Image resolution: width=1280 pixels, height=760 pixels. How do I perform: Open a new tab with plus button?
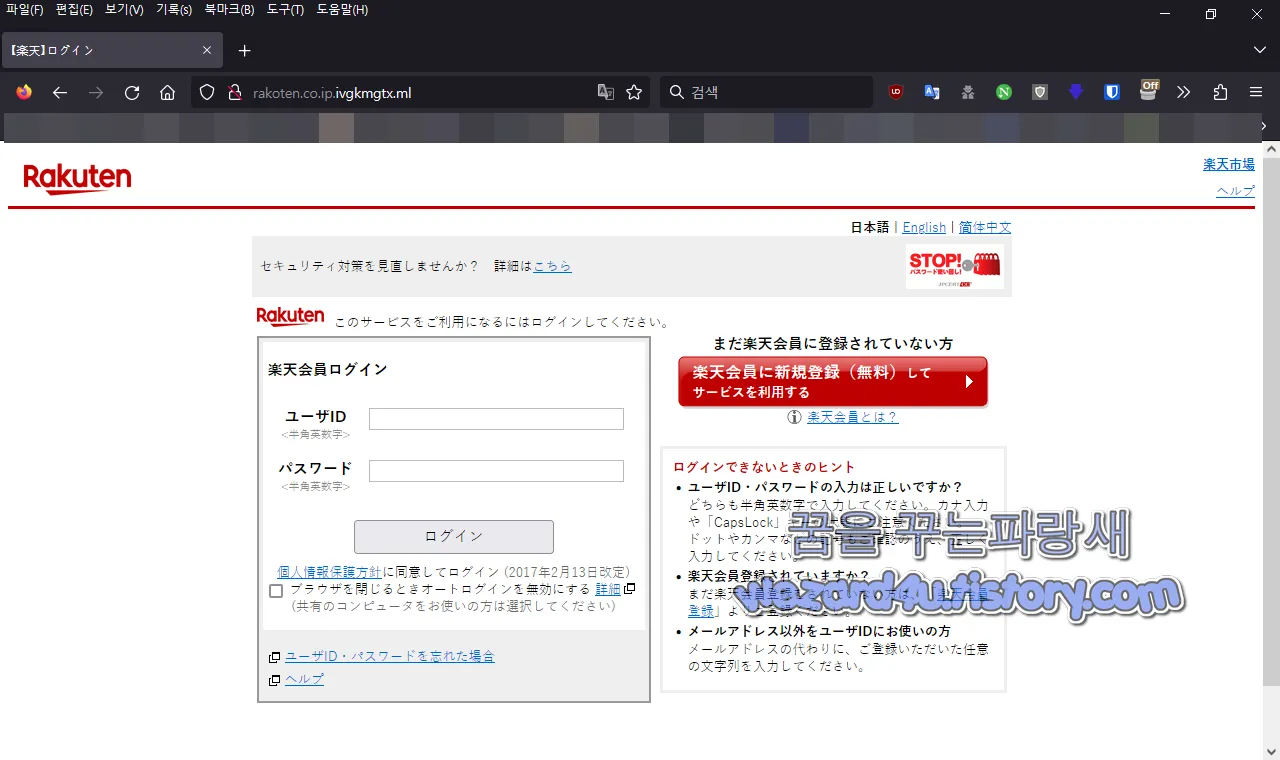[x=245, y=50]
